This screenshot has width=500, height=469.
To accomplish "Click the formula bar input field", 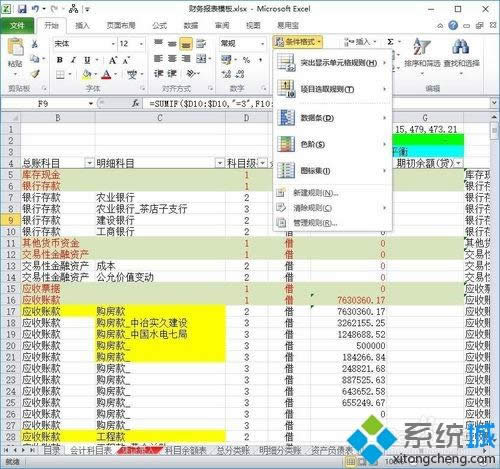I will (317, 104).
